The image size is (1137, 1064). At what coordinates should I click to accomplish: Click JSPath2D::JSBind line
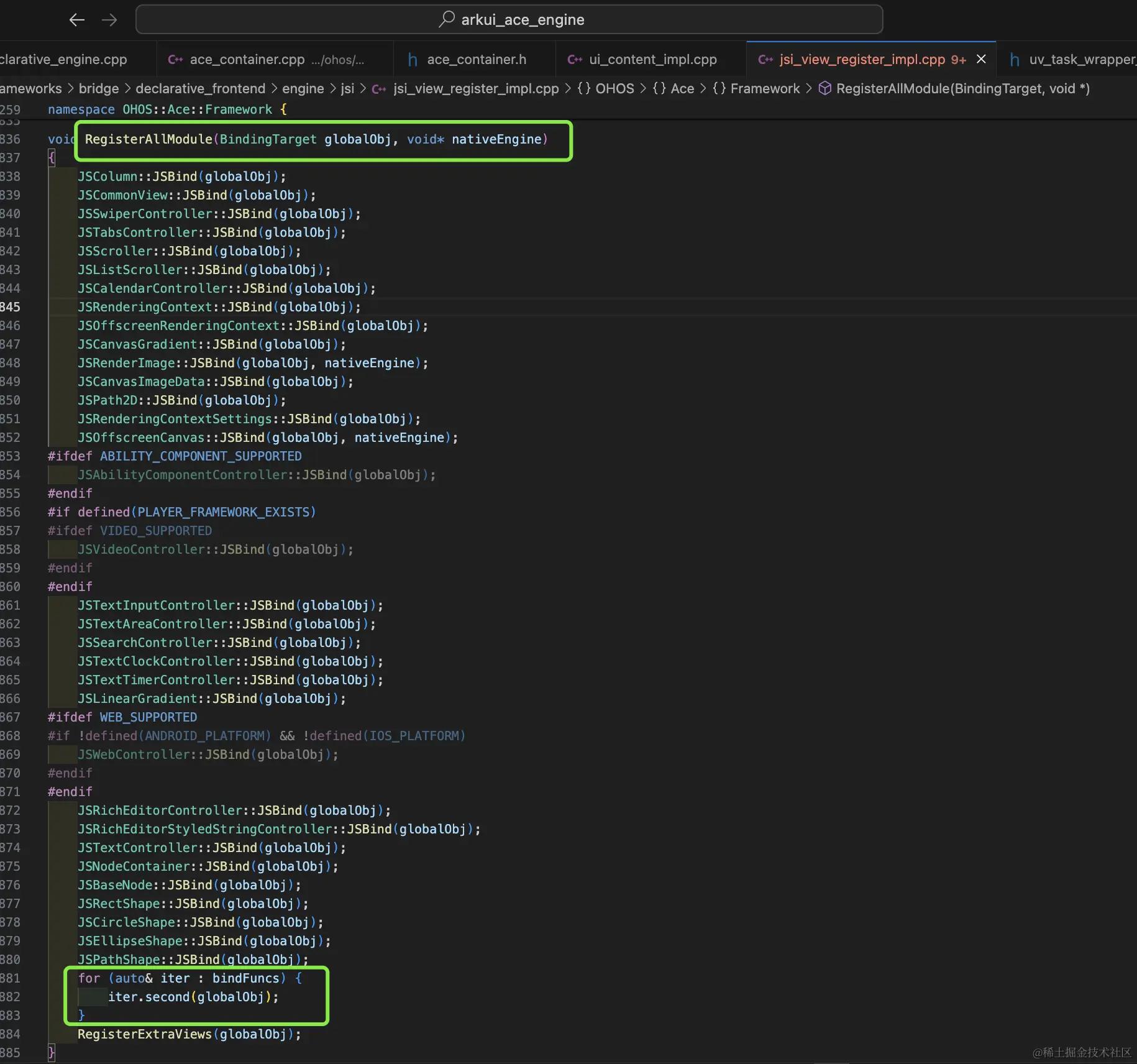pyautogui.click(x=181, y=400)
